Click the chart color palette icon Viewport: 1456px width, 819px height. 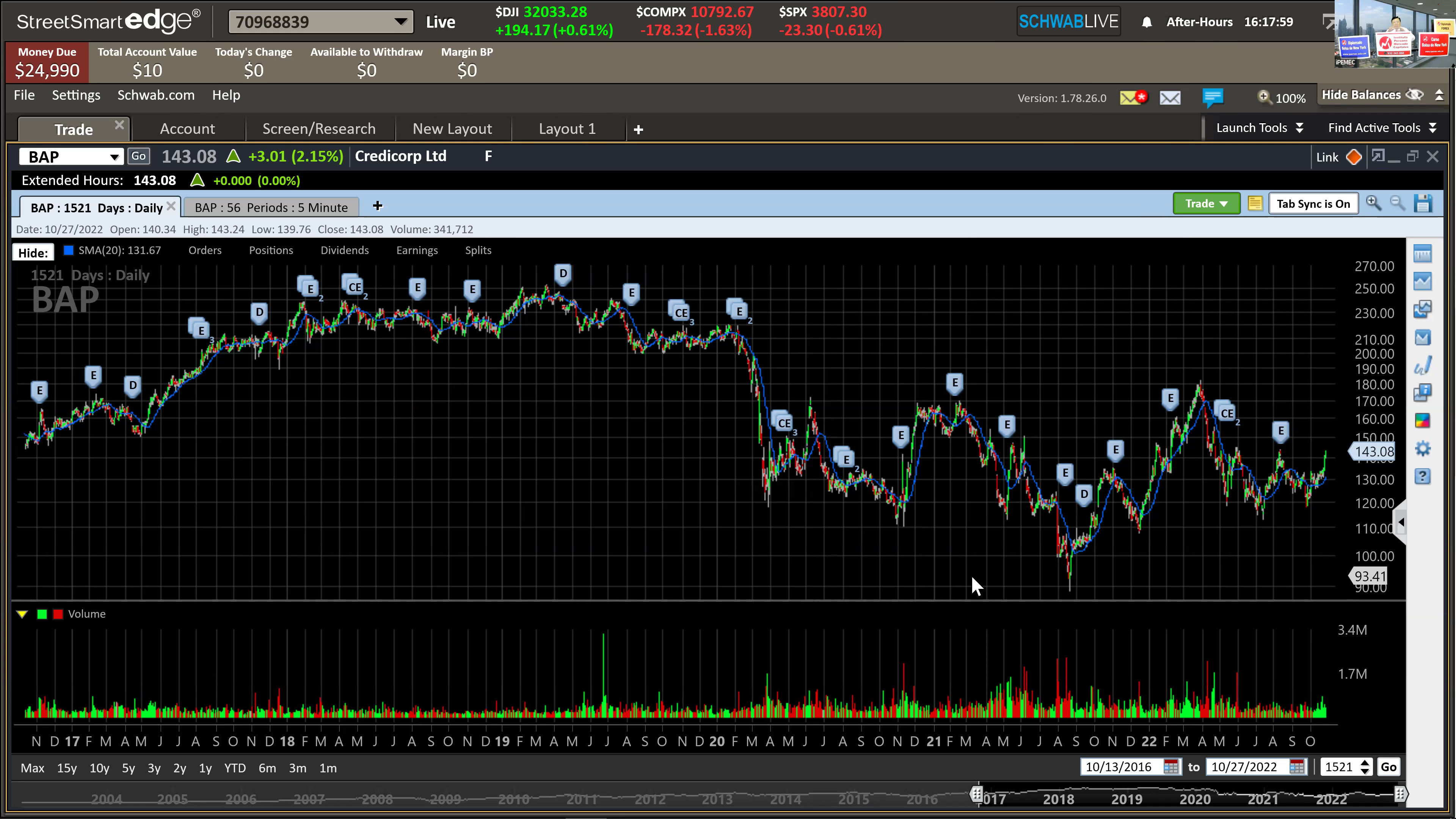(x=1422, y=420)
